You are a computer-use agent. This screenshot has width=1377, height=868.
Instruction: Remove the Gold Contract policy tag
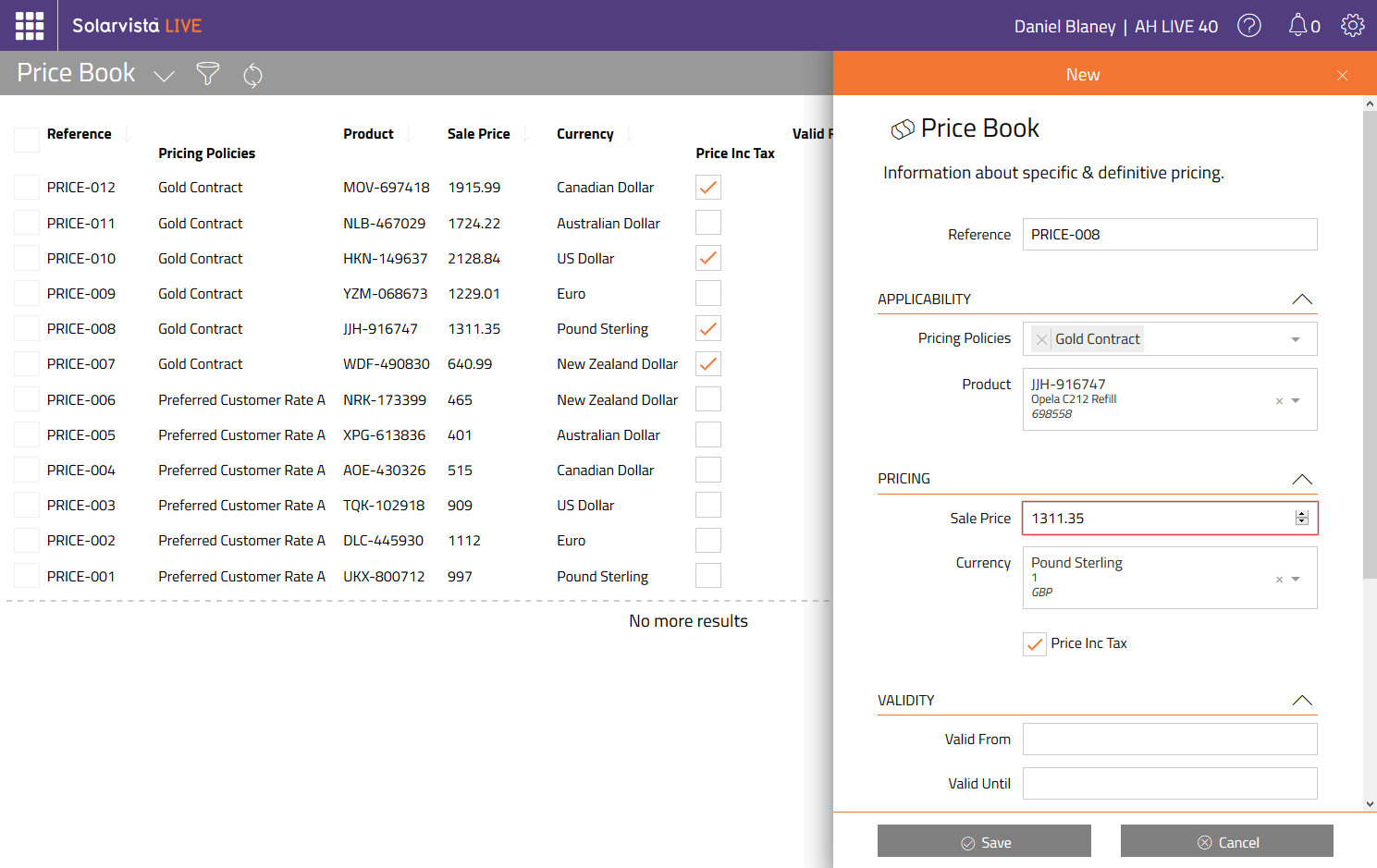1042,339
